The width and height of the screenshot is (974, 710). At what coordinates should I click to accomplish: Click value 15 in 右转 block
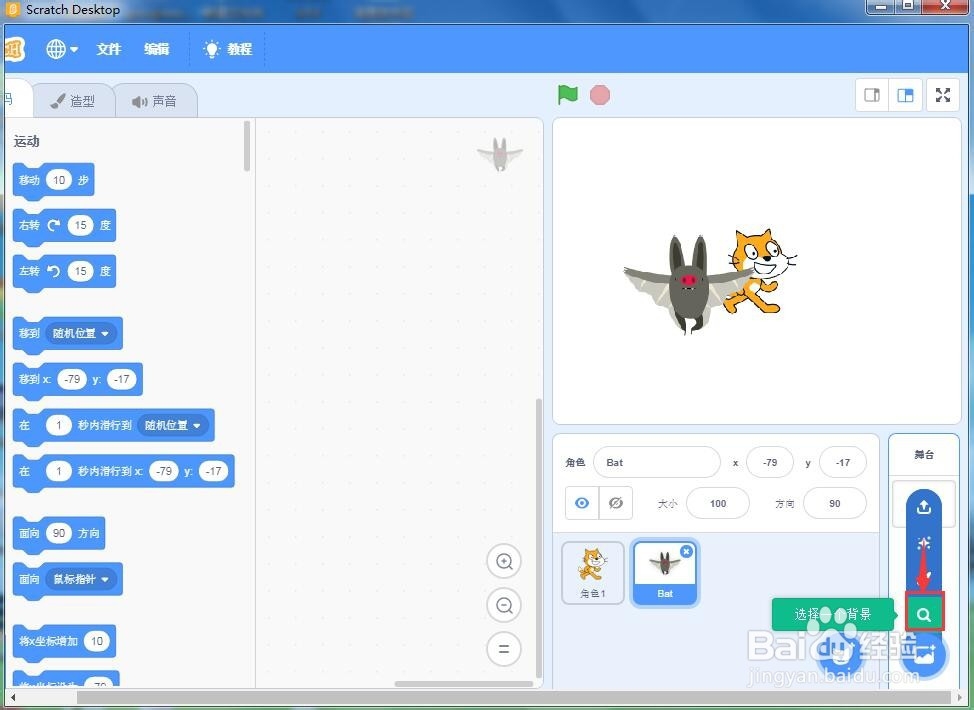80,225
